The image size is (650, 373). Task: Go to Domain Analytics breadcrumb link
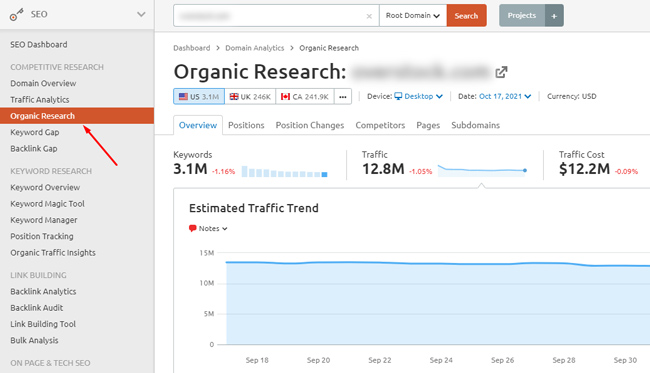click(x=255, y=48)
